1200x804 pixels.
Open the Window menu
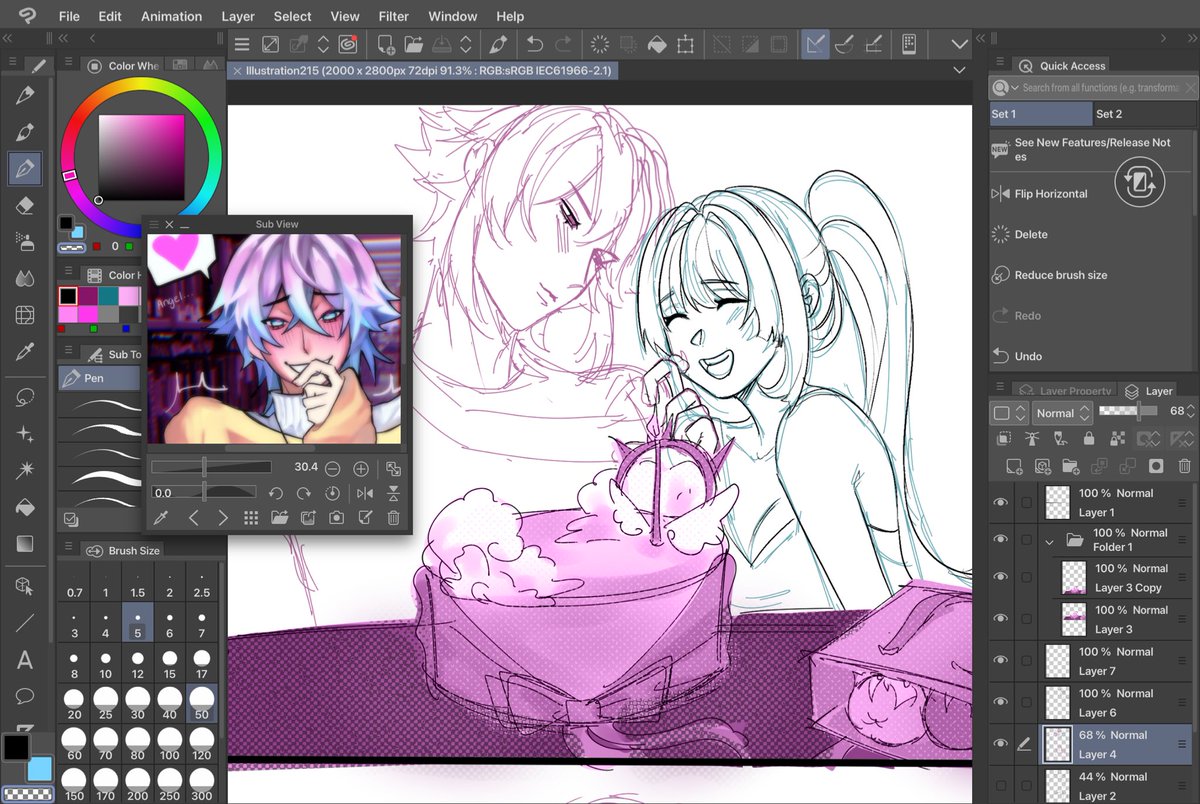point(452,16)
